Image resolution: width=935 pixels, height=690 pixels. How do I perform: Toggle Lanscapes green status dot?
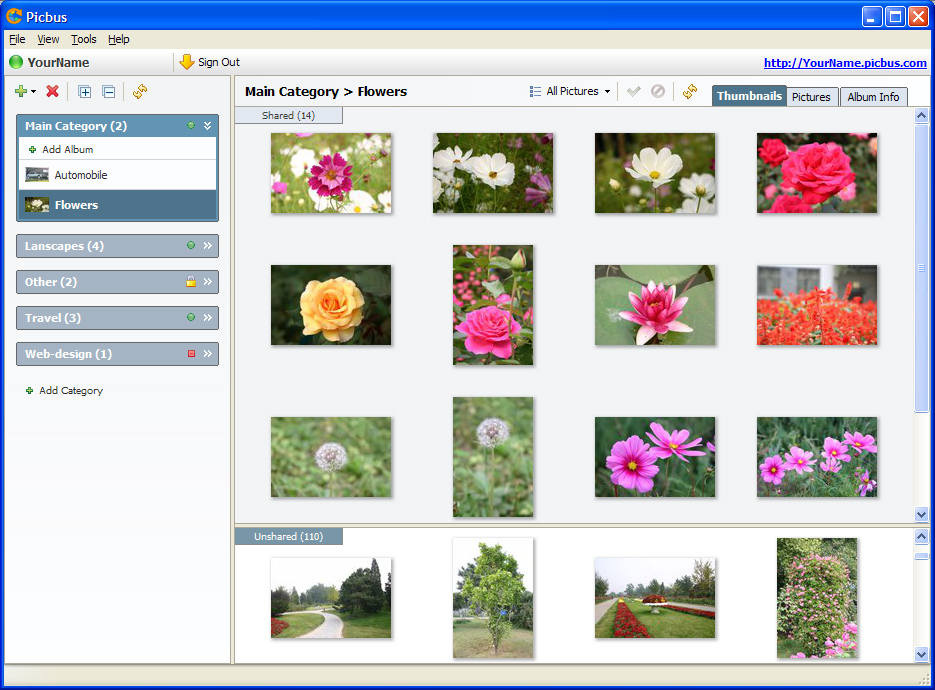click(191, 245)
